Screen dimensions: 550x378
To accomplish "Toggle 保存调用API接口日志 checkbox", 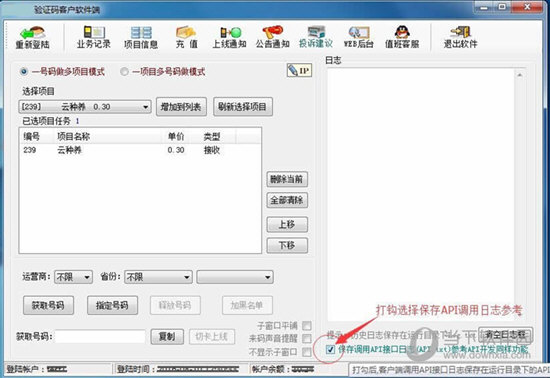I will point(330,349).
